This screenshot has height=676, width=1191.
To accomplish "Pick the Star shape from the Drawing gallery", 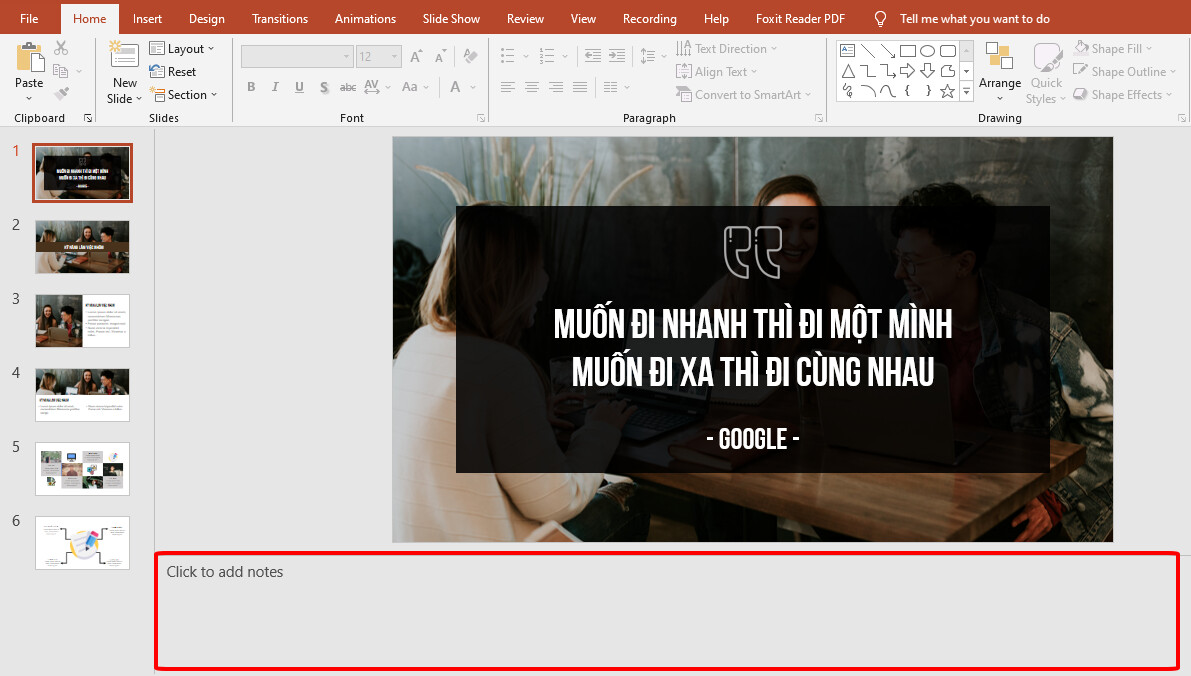I will [x=946, y=90].
